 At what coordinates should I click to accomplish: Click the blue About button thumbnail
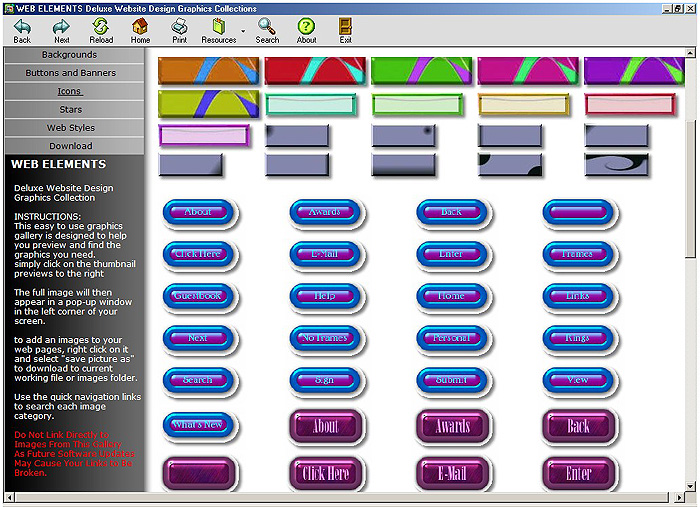pyautogui.click(x=198, y=212)
